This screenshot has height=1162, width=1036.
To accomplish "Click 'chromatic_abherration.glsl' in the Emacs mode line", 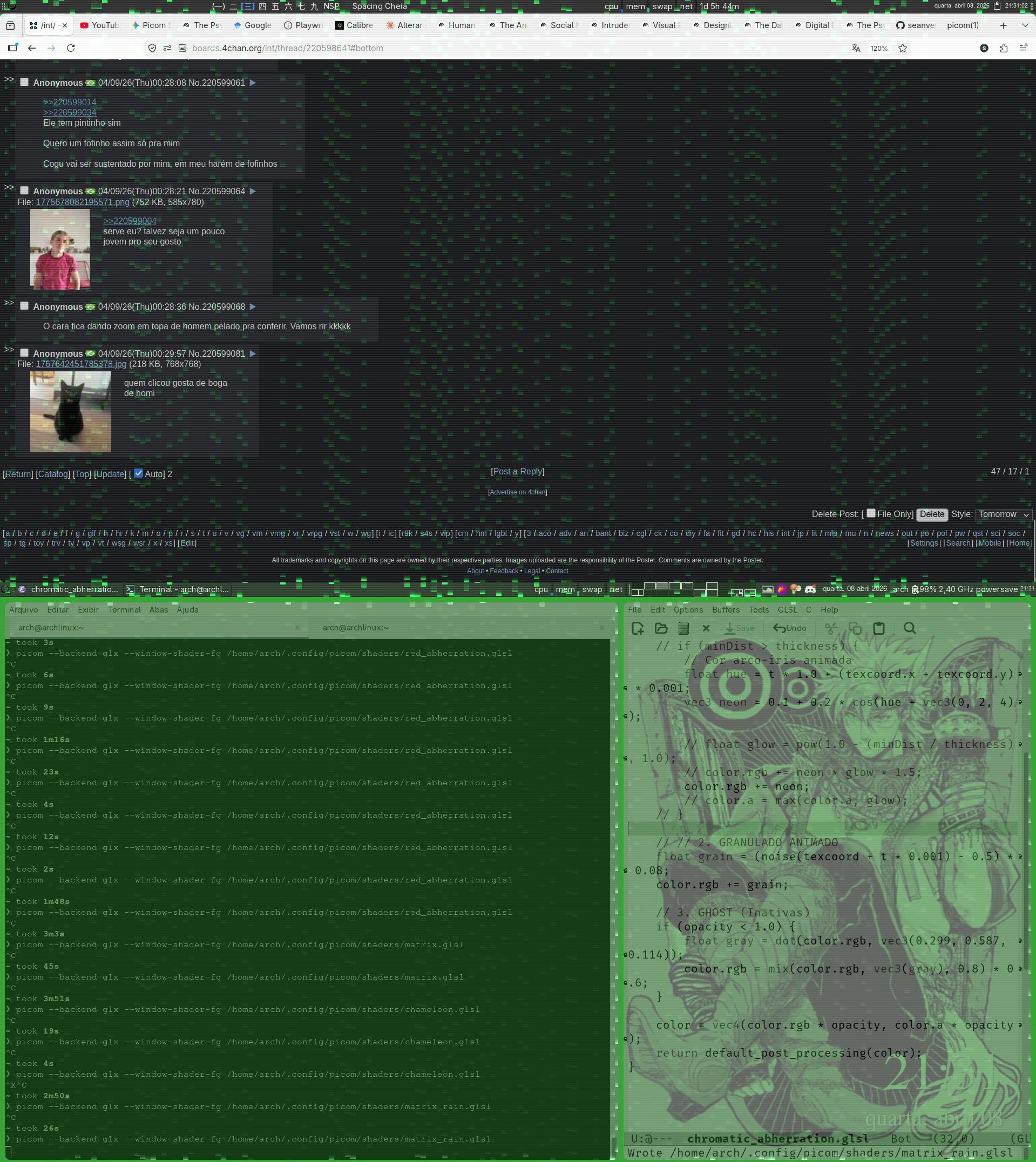I will 777,1138.
